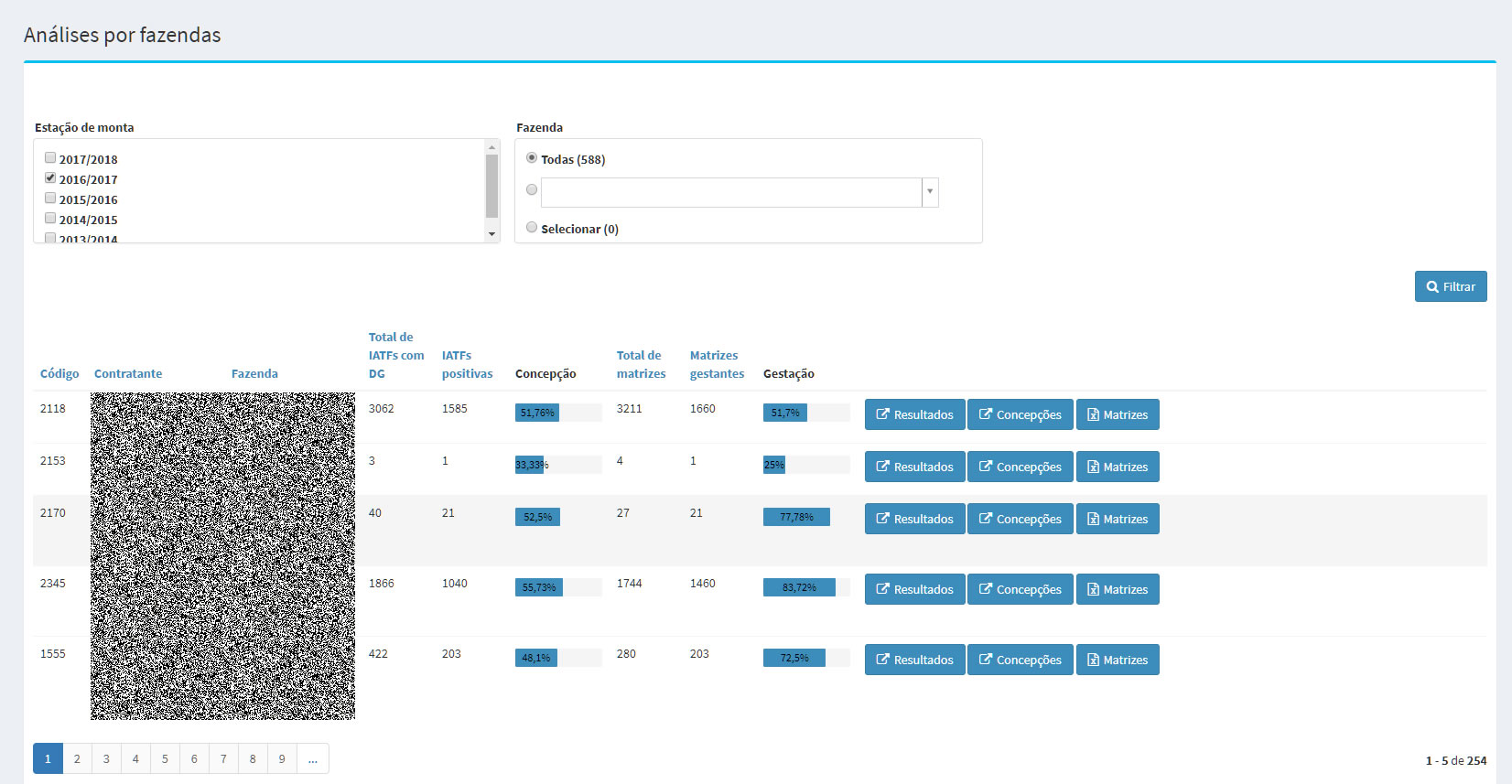Click season list scrollbar down arrow
Viewport: 1512px width, 784px height.
pyautogui.click(x=492, y=234)
